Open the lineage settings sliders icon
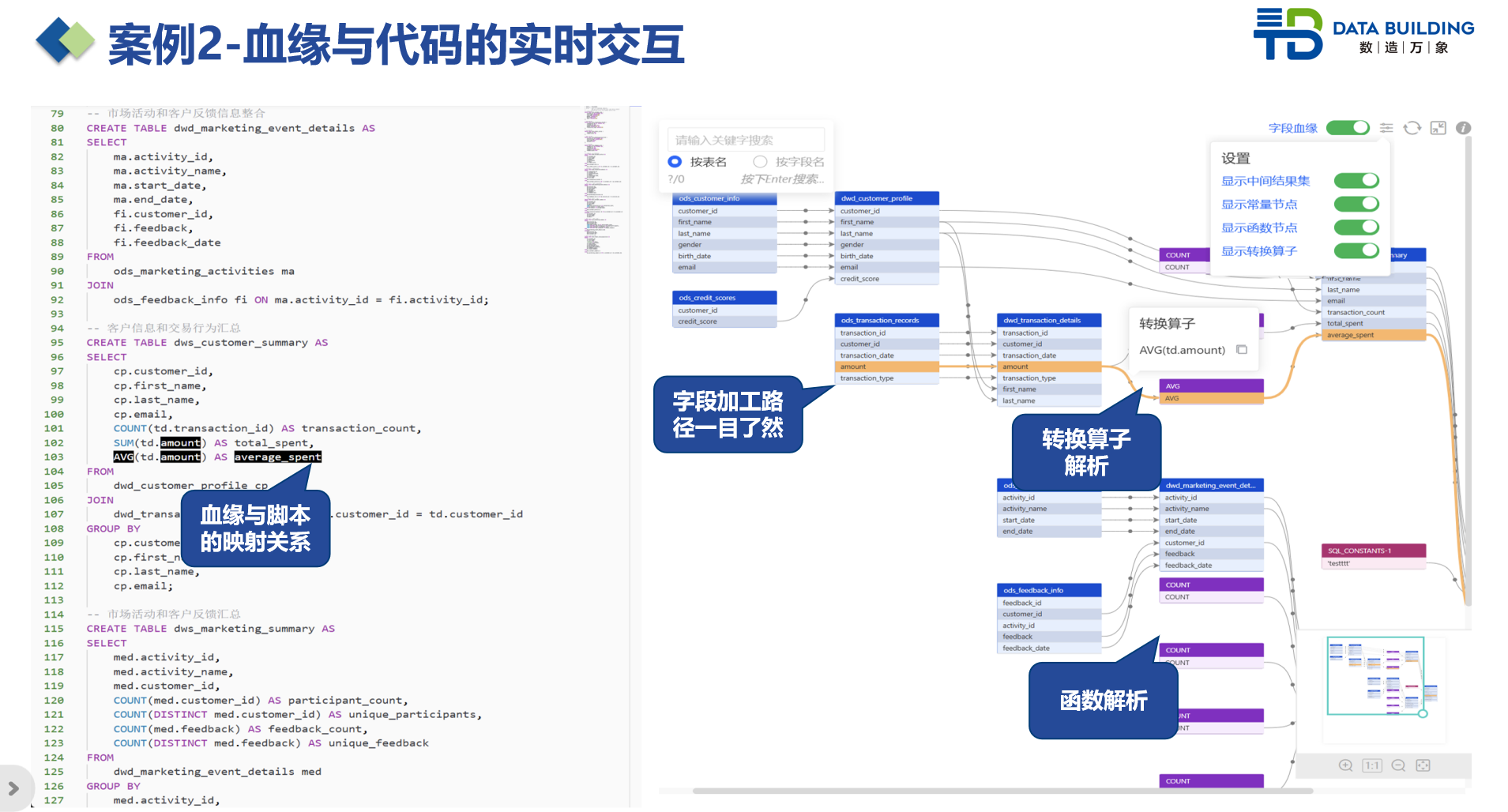Image resolution: width=1508 pixels, height=812 pixels. [x=1386, y=128]
